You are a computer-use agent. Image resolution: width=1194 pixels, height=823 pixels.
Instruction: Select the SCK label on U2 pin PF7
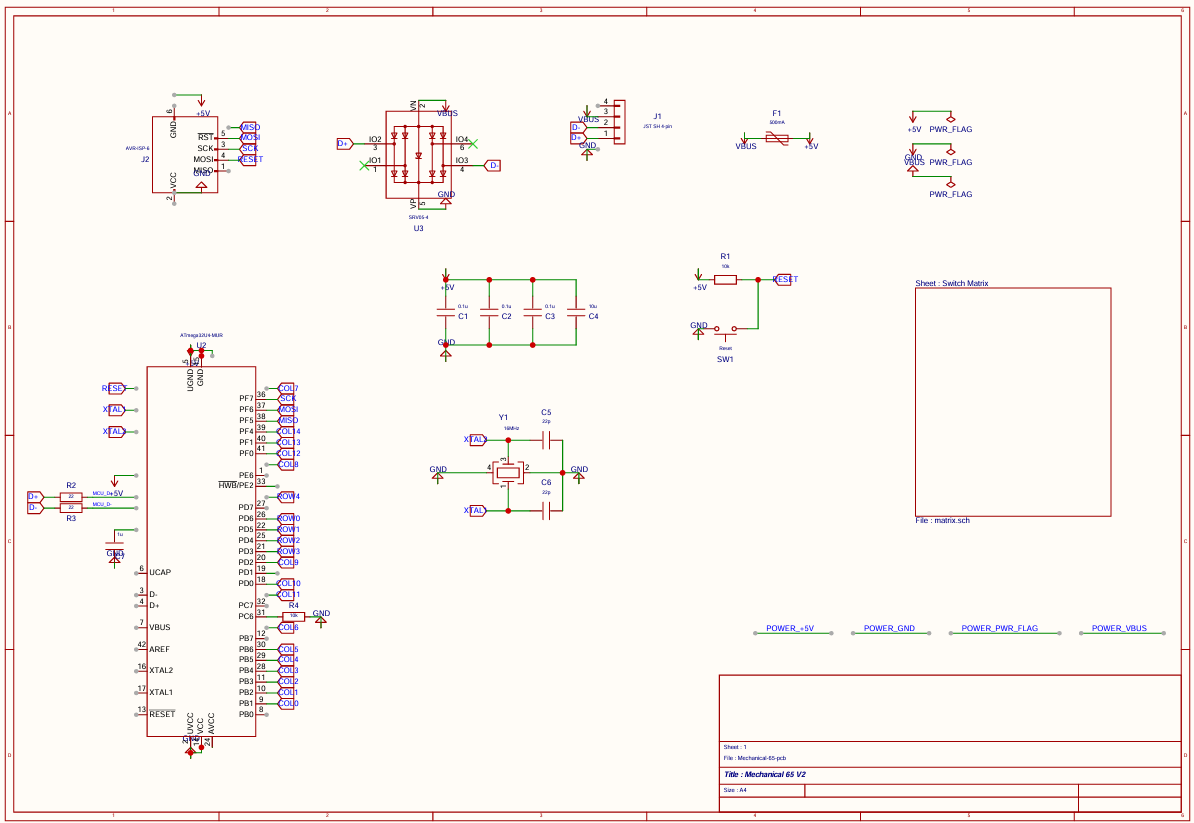tap(287, 399)
